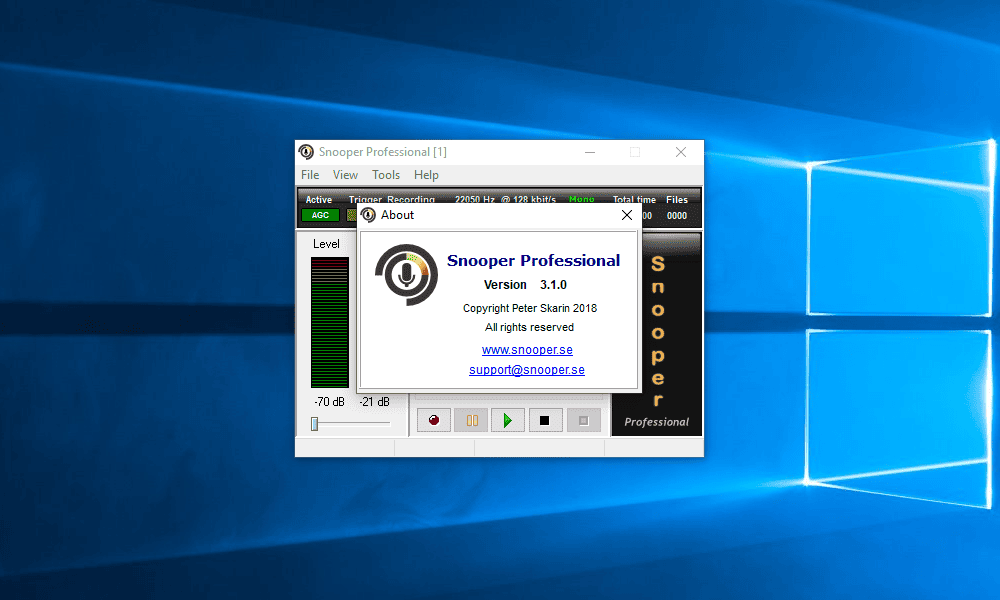Click the About dialog title icon

(x=368, y=215)
